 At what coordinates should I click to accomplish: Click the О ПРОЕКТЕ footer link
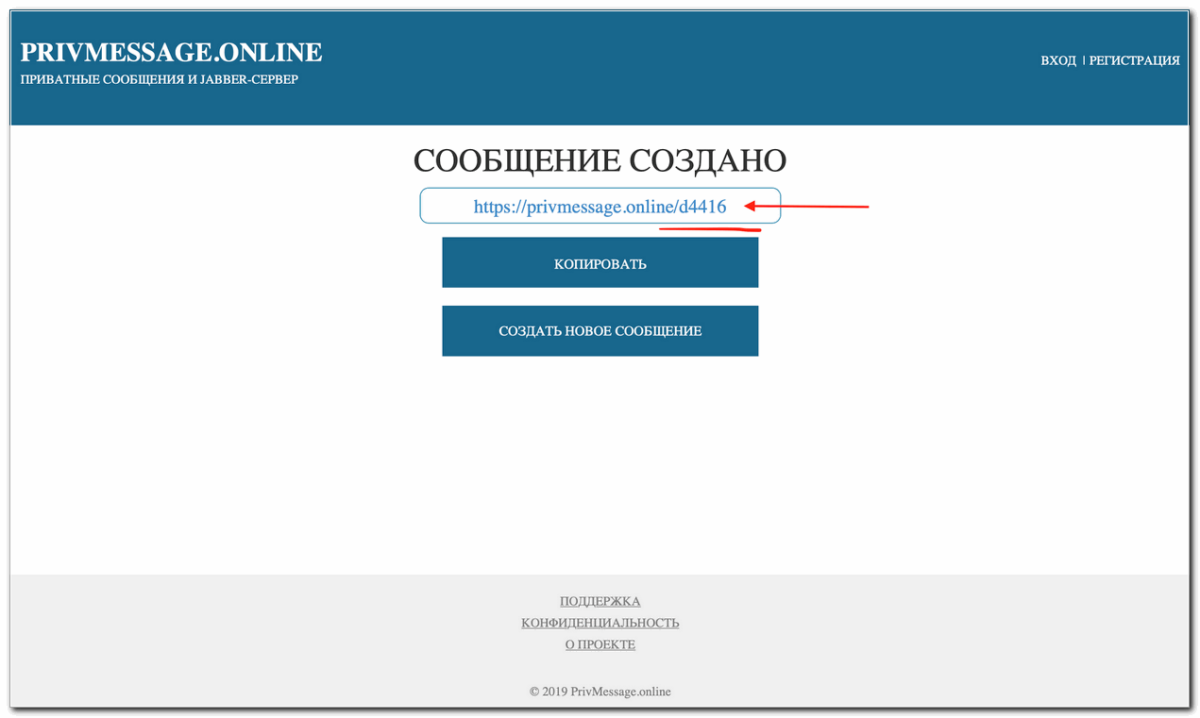click(x=599, y=644)
